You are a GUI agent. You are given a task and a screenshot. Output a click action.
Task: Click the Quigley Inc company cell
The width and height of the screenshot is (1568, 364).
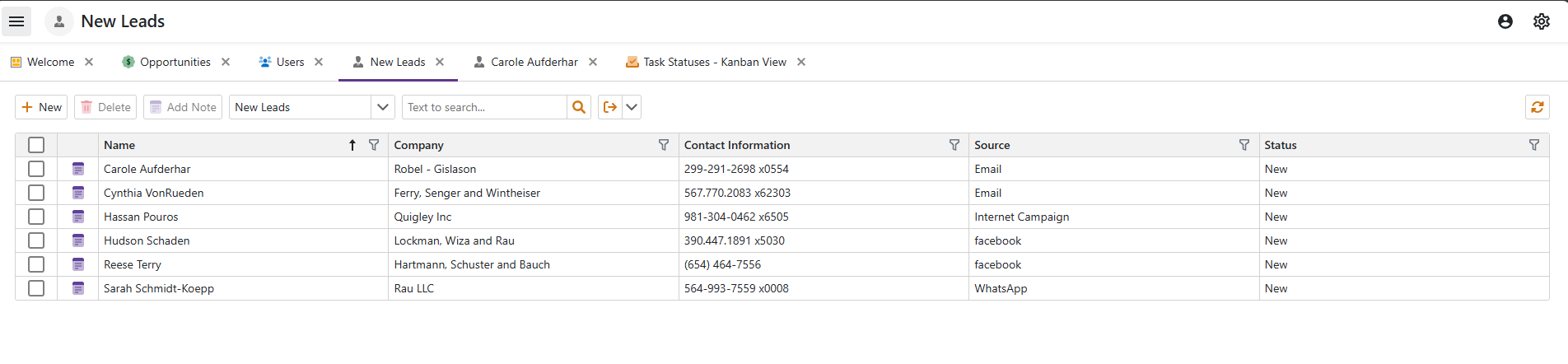coord(534,217)
